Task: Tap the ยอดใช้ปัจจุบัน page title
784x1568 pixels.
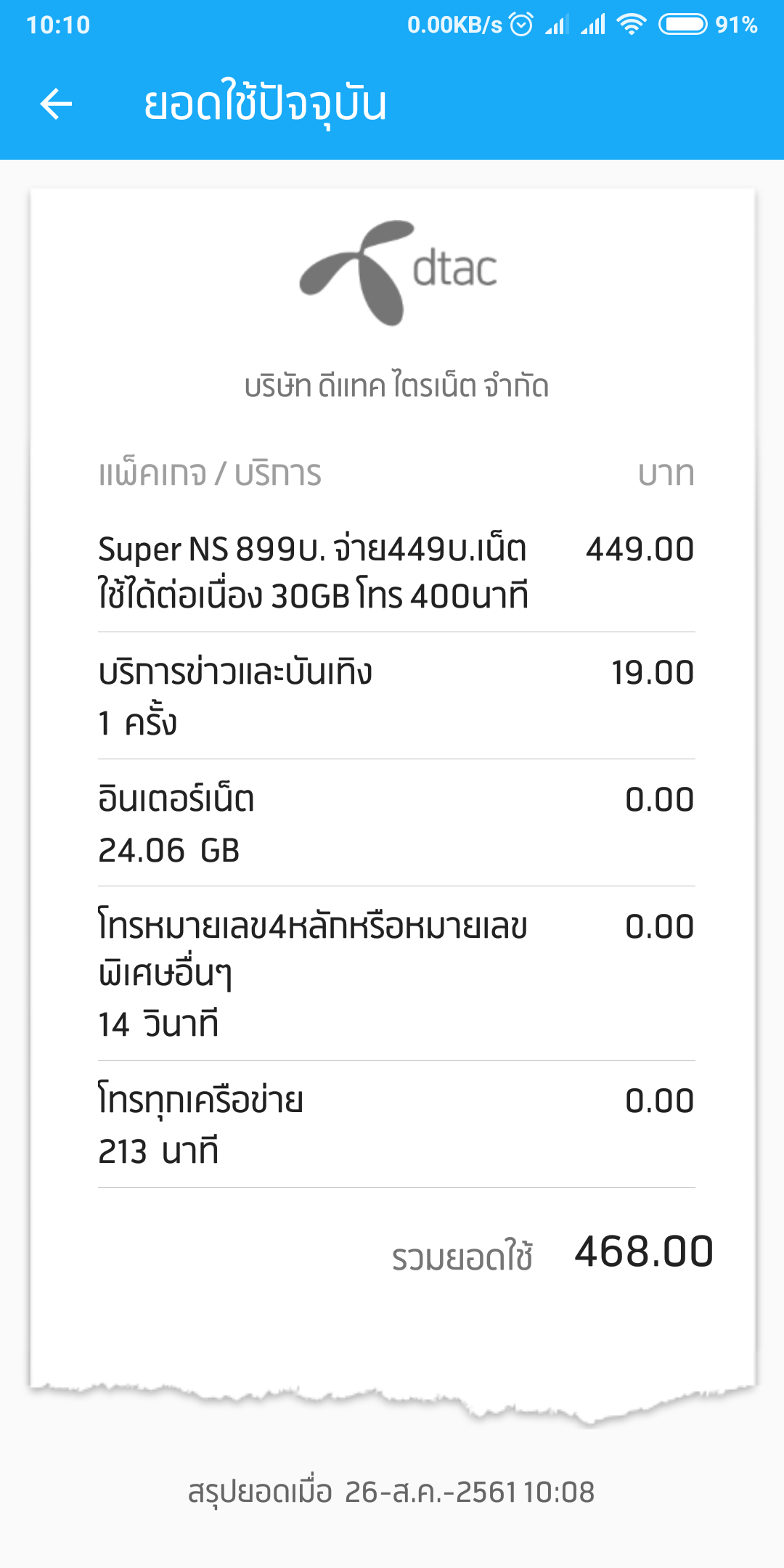Action: (265, 104)
